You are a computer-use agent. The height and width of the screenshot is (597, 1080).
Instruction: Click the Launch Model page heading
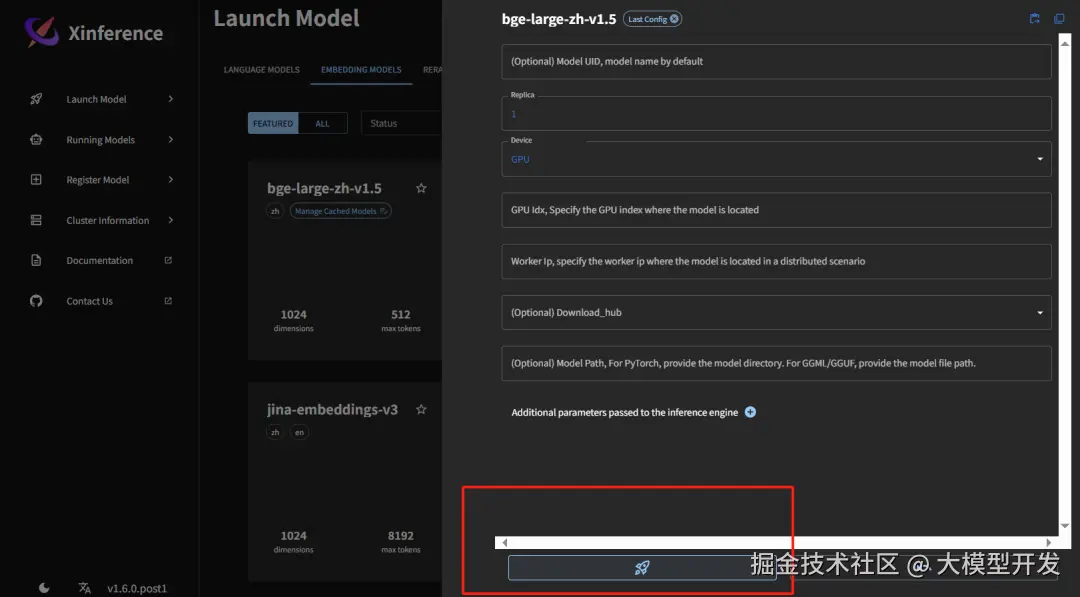point(287,19)
